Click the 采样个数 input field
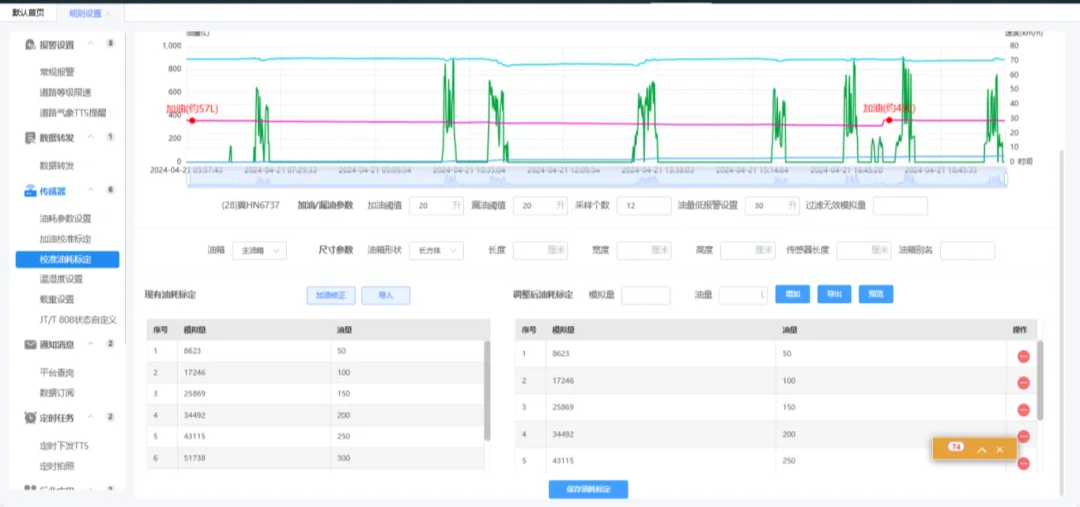Image resolution: width=1080 pixels, height=507 pixels. (x=644, y=206)
